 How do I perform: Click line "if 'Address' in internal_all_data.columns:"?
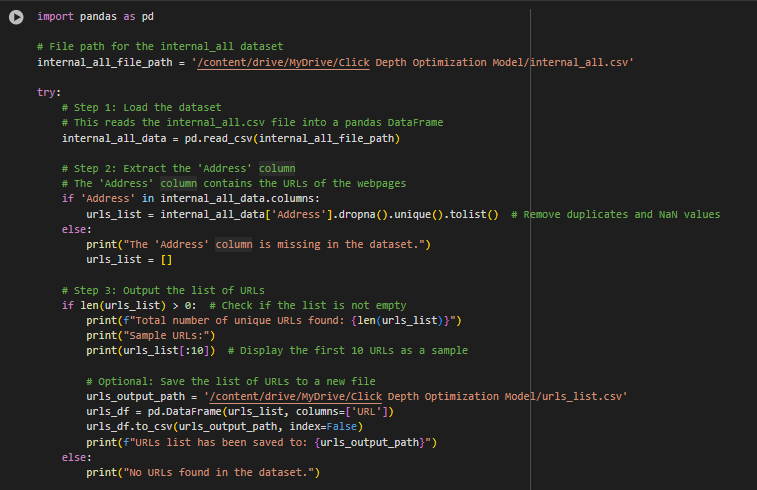[191, 198]
